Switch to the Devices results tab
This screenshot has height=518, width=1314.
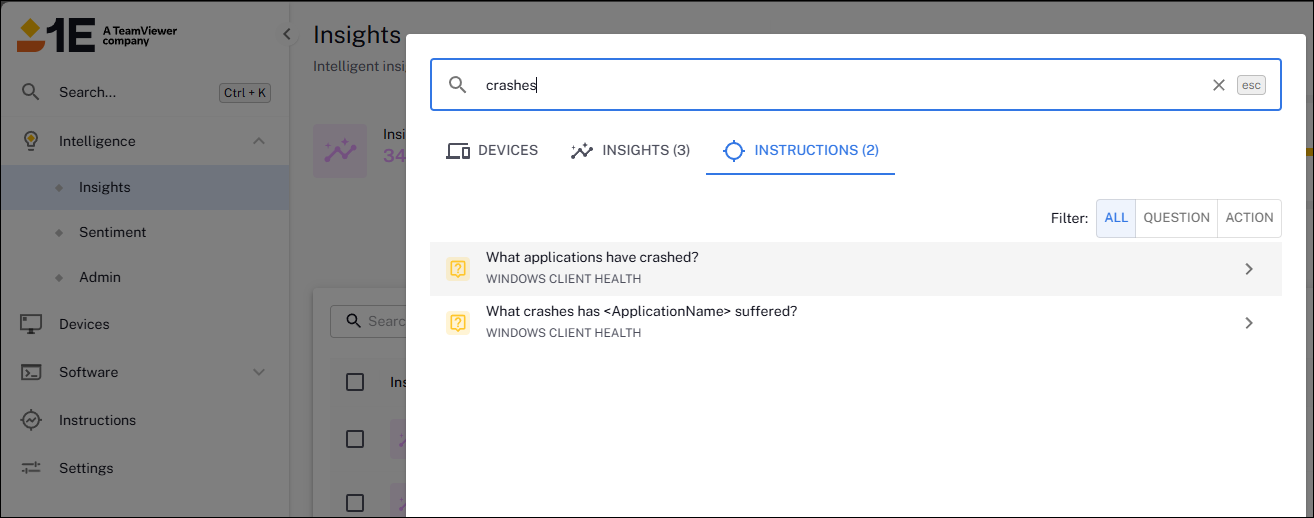click(x=492, y=151)
